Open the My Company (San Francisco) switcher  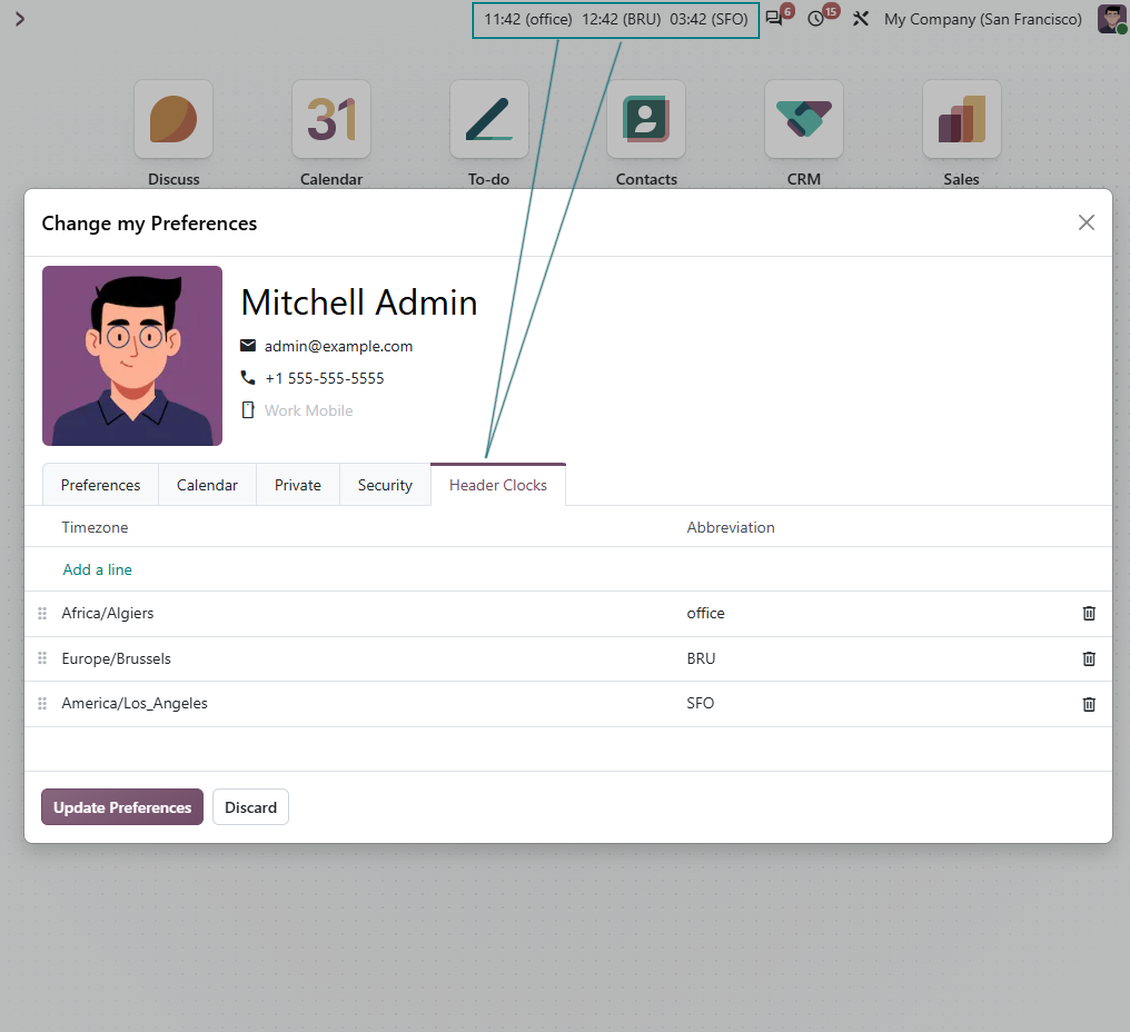pos(983,19)
